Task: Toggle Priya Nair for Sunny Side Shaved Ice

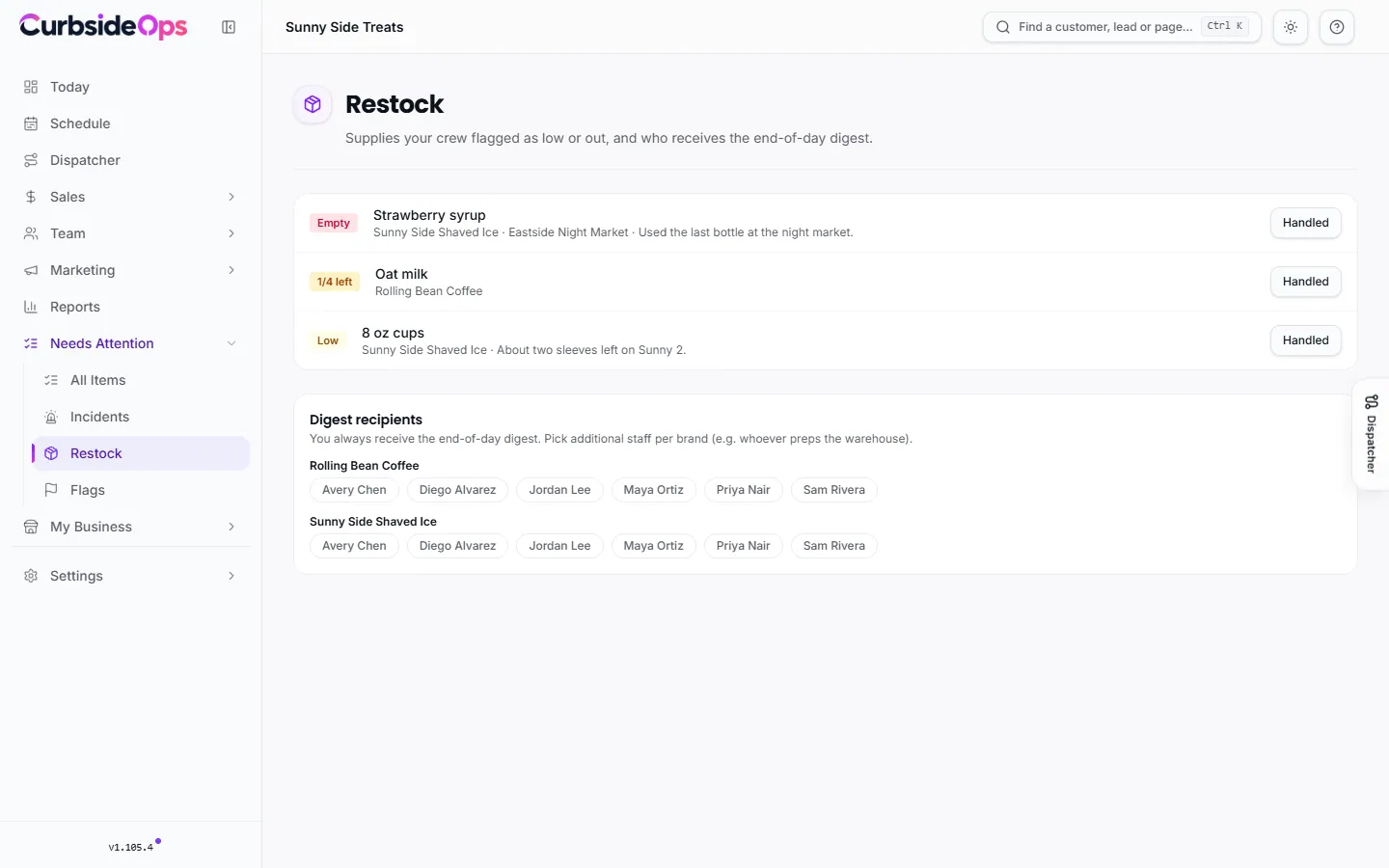Action: pos(744,546)
